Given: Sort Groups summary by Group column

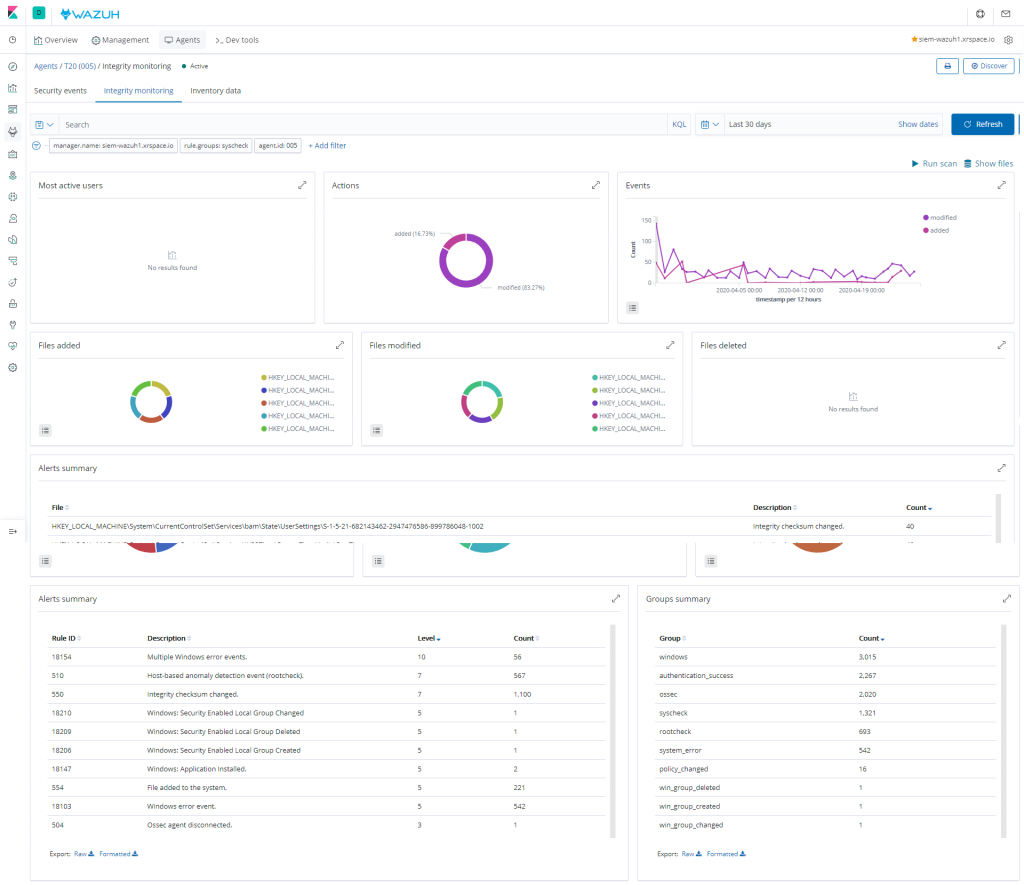Looking at the screenshot, I should coord(672,638).
